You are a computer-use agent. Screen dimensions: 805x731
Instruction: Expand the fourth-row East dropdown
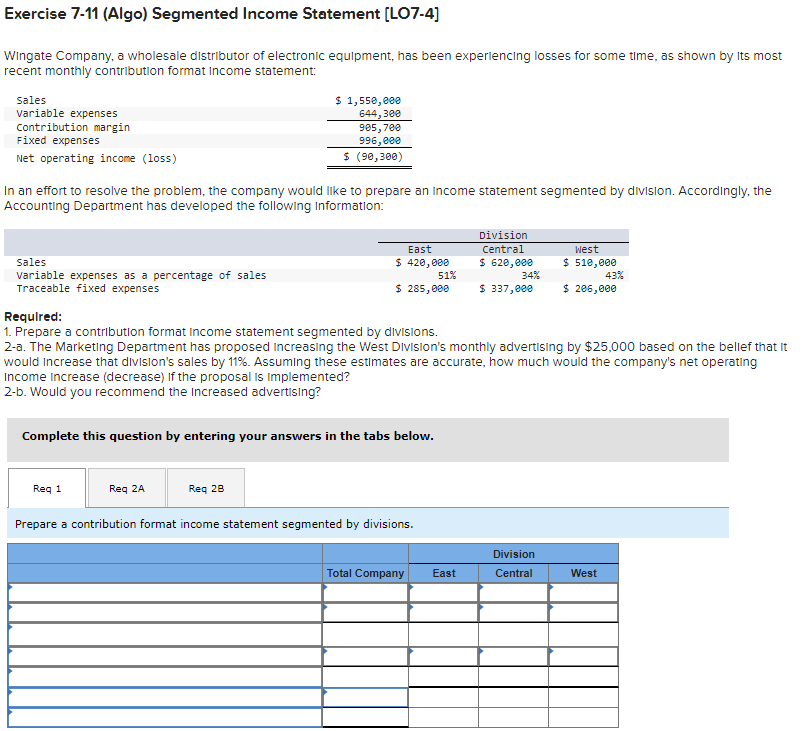[x=410, y=652]
